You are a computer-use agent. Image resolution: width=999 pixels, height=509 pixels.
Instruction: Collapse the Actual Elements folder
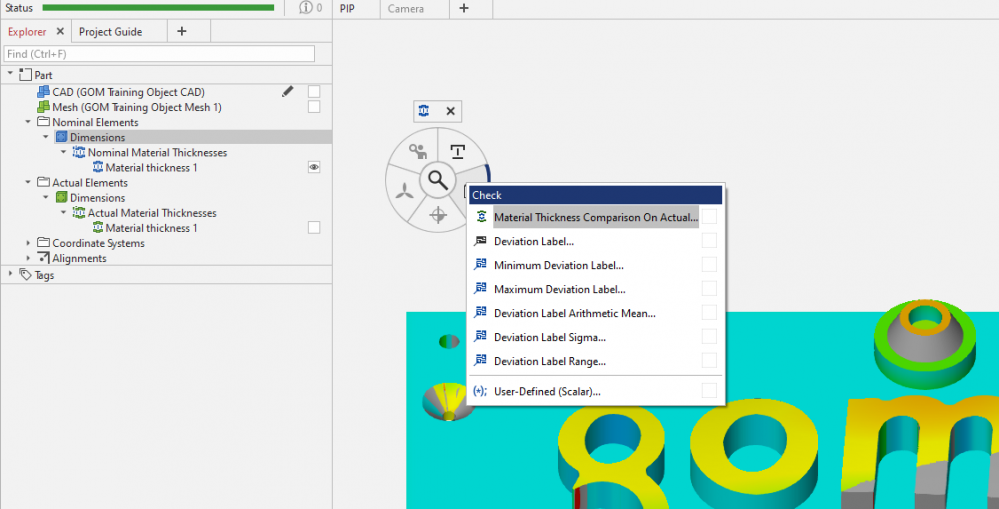[28, 182]
